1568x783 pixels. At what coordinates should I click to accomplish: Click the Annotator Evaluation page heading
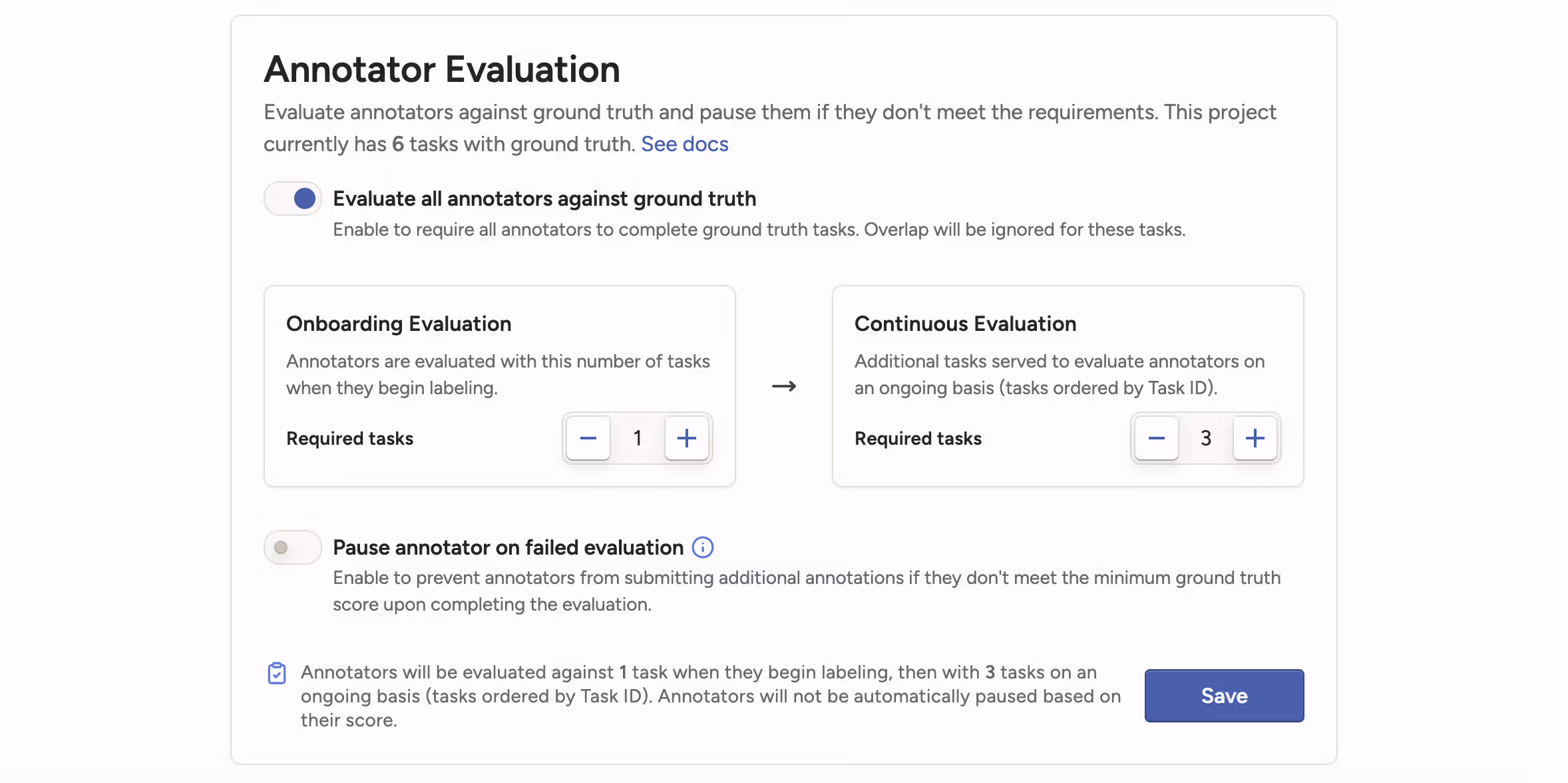(x=442, y=69)
